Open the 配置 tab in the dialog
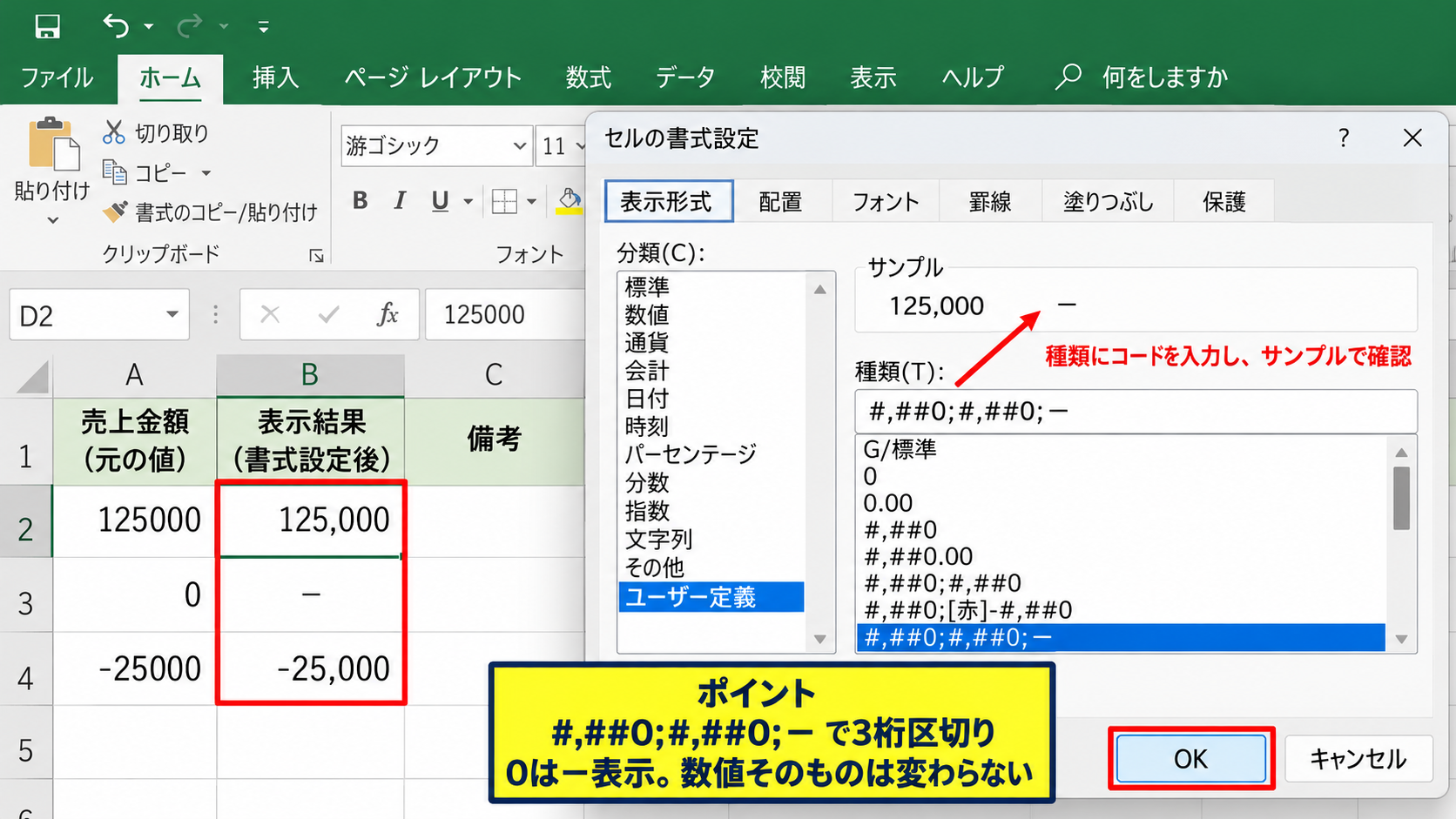This screenshot has height=819, width=1456. pyautogui.click(x=780, y=202)
